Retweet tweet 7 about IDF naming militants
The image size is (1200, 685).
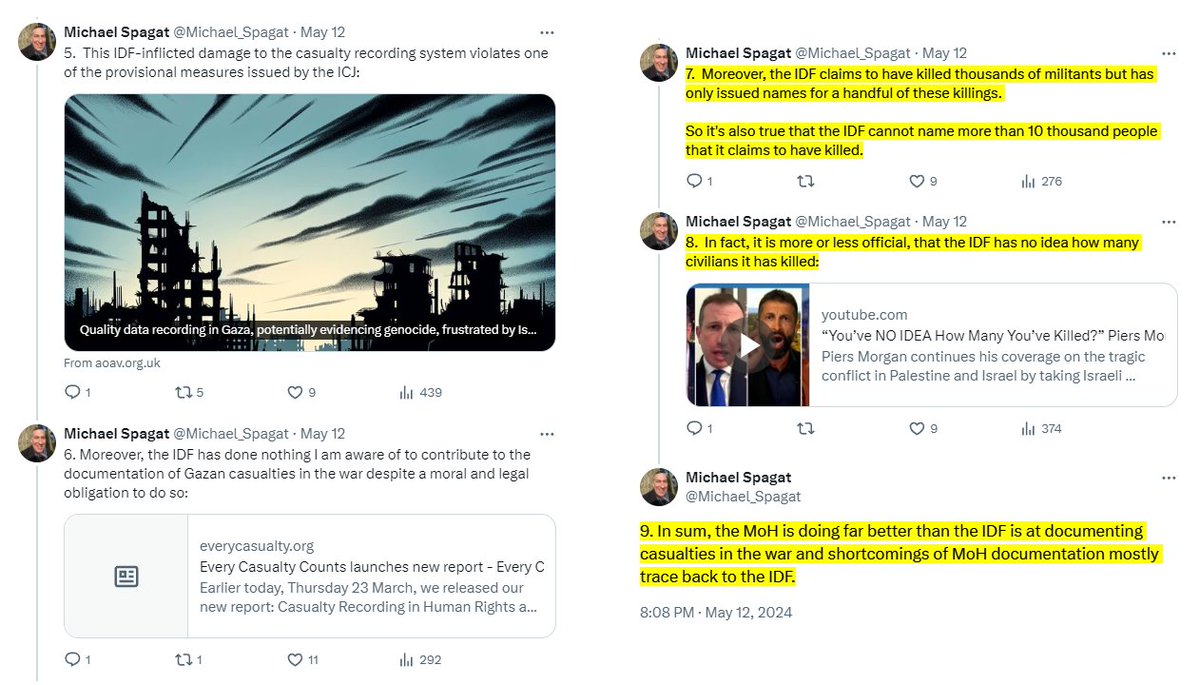click(805, 181)
